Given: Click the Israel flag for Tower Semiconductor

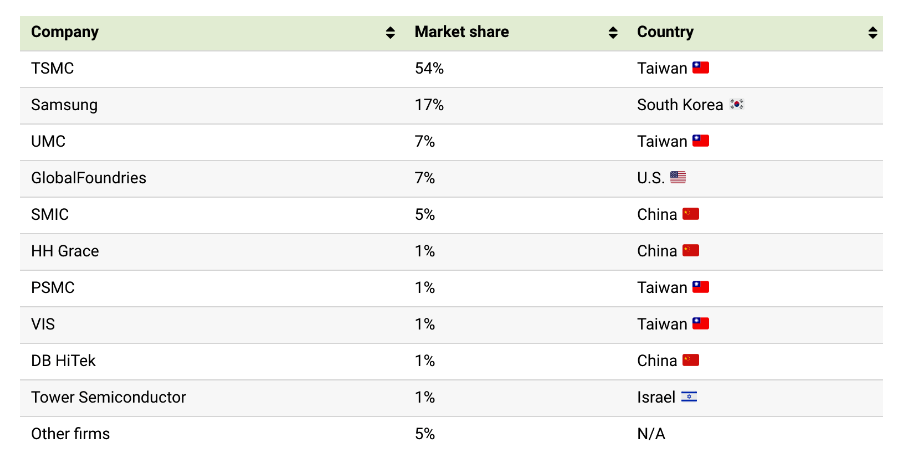Looking at the screenshot, I should pos(689,397).
